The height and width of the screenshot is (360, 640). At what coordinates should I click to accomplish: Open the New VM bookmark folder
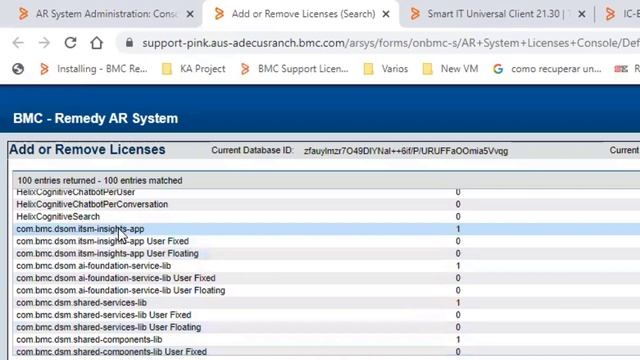450,69
